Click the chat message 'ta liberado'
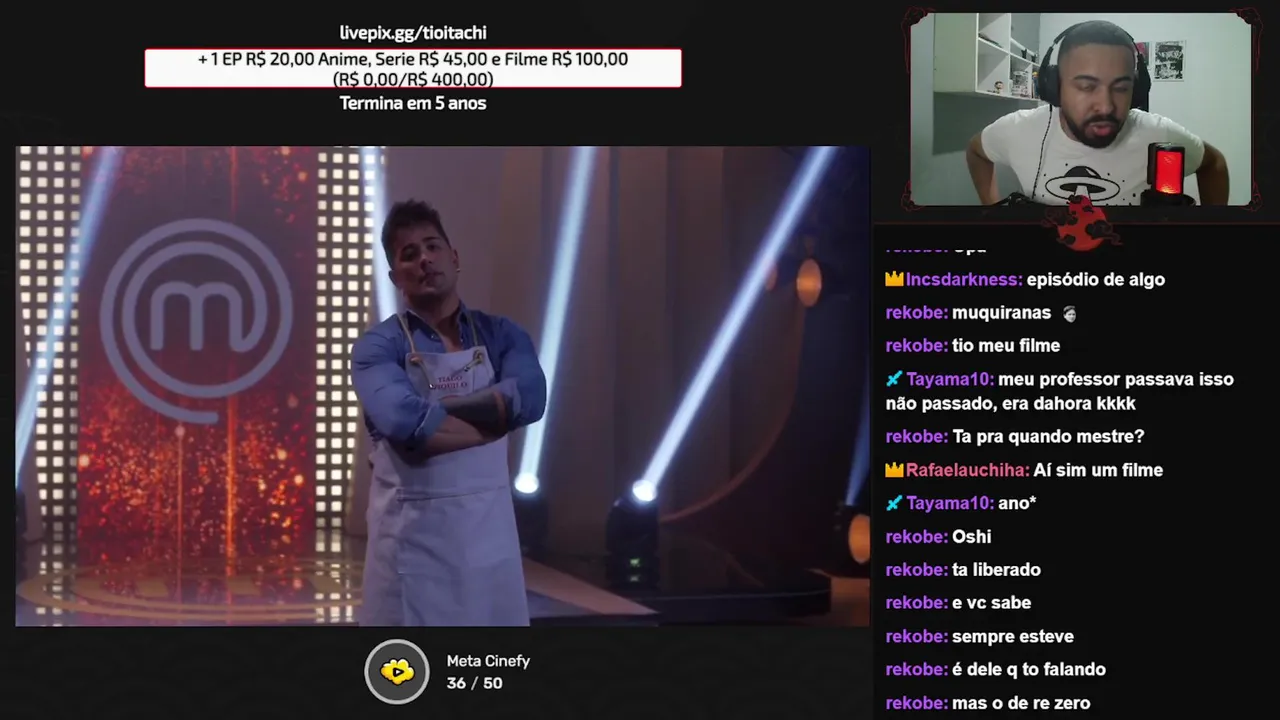 tap(996, 570)
